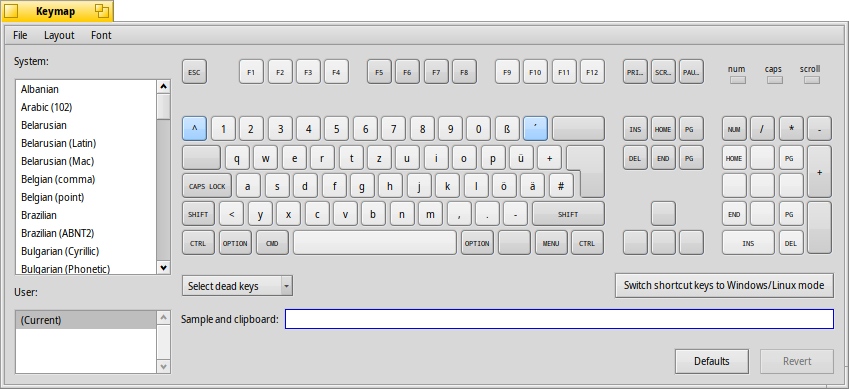This screenshot has height=389, width=849.
Task: Click the keypad DEL key
Action: coord(791,243)
